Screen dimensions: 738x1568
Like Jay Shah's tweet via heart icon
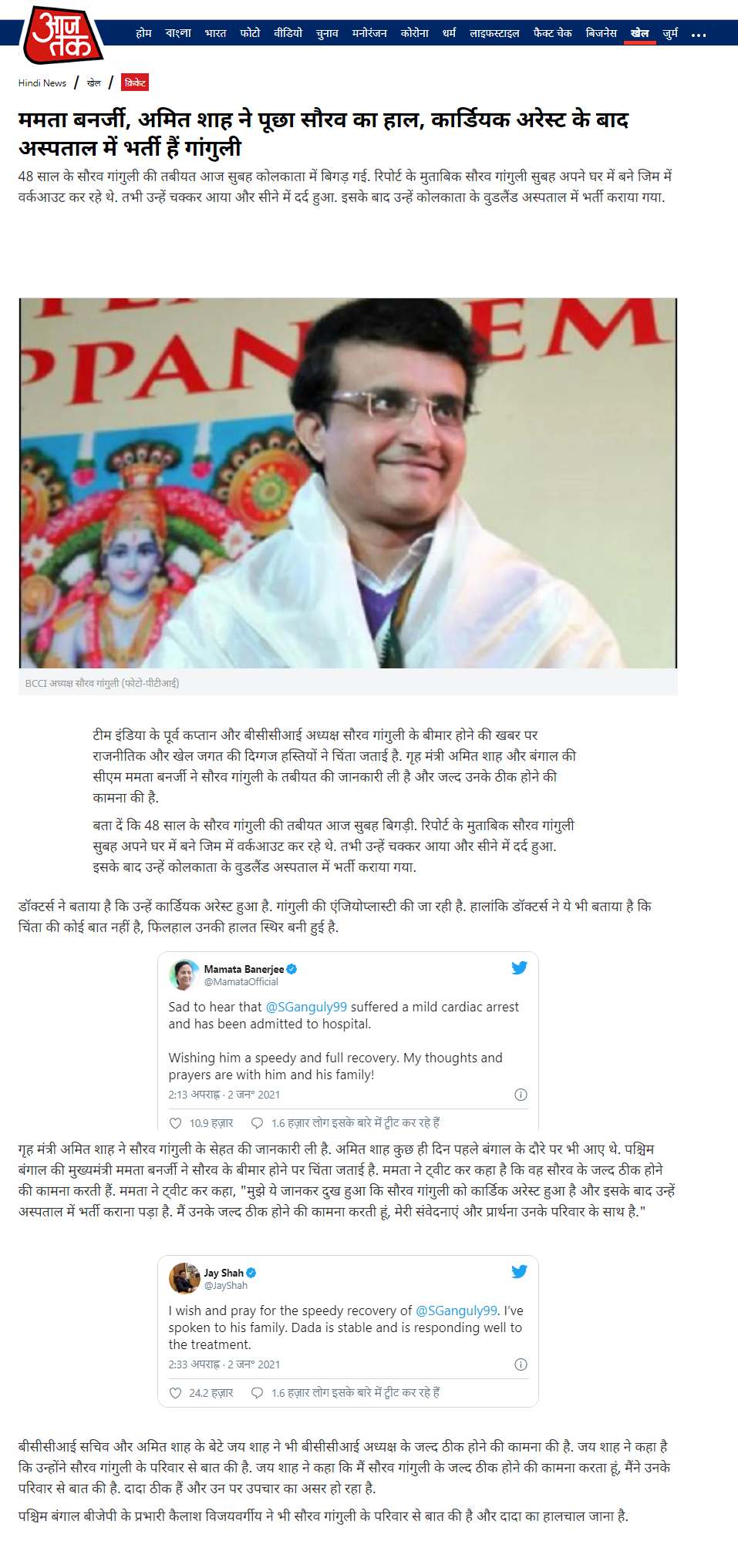pos(175,1393)
